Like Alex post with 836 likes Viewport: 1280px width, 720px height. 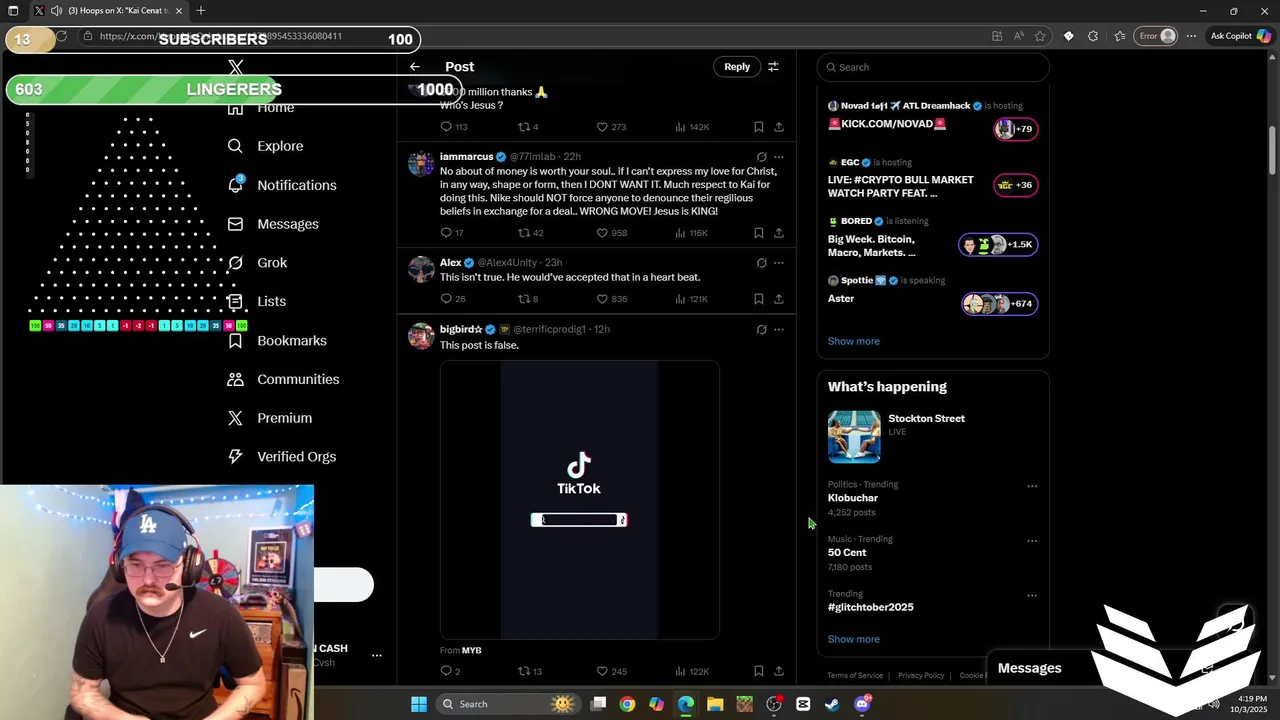pyautogui.click(x=611, y=299)
